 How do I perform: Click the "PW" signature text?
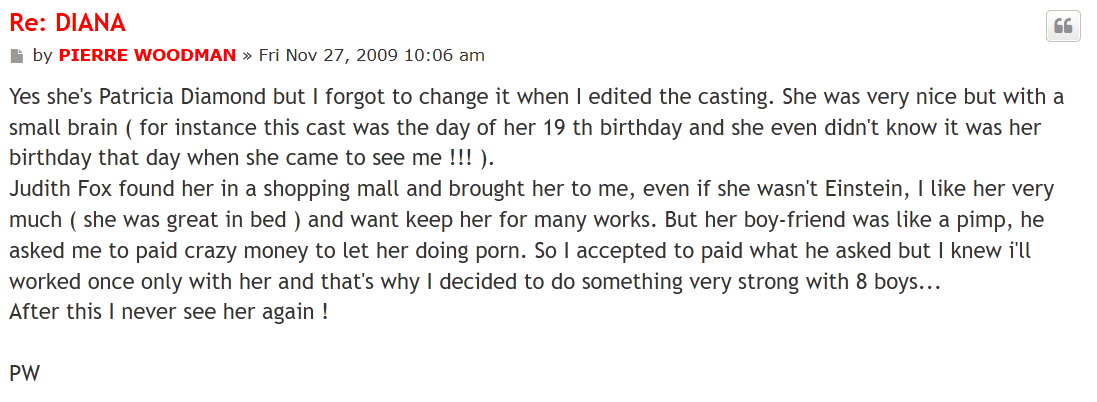click(x=24, y=373)
